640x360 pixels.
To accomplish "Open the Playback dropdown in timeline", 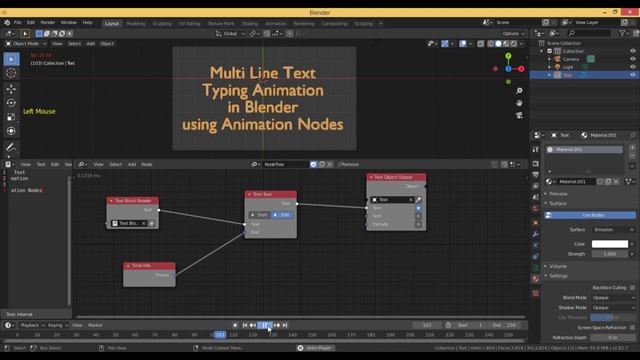I will [32, 325].
